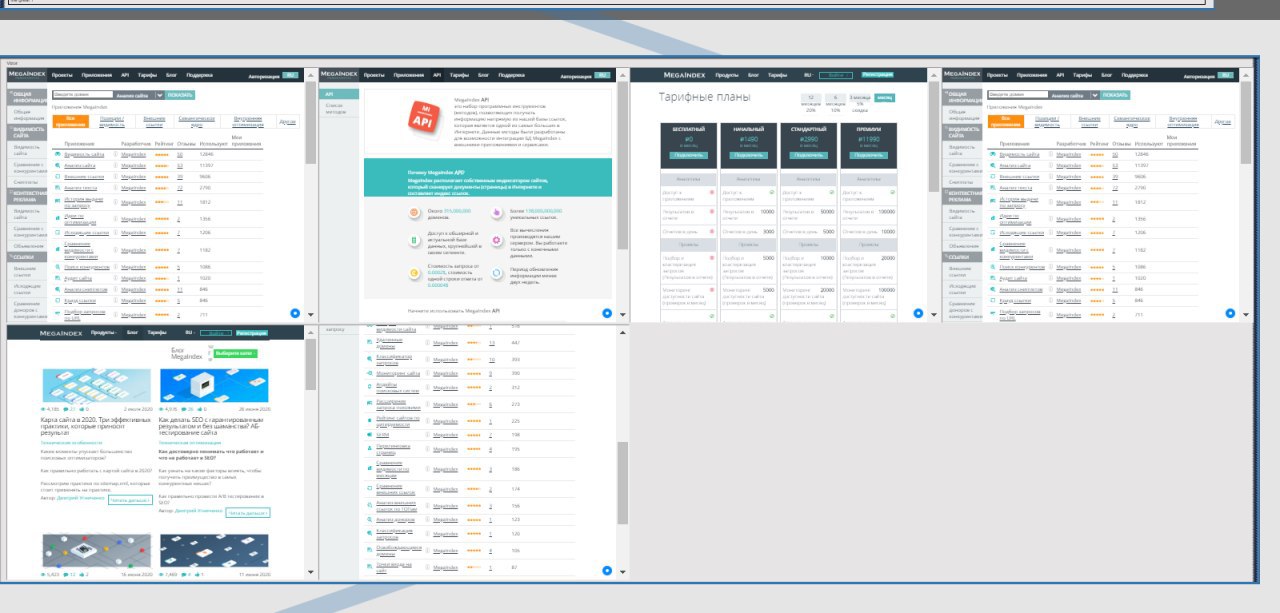Click the app icon in the scrolled list row showing 156
Screen dimensions: 1280x613
pyautogui.click(x=370, y=506)
